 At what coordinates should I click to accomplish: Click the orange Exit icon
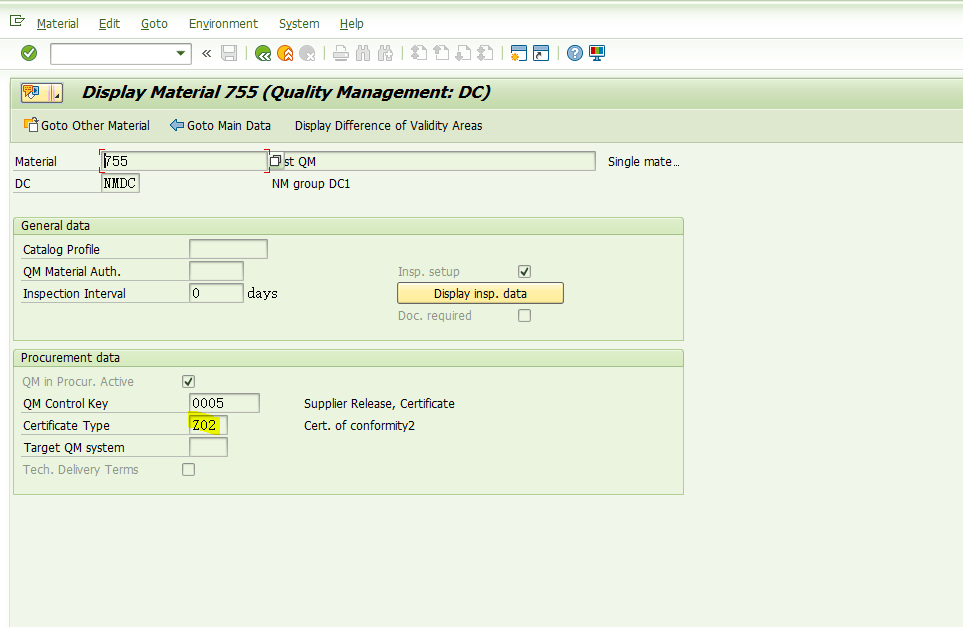286,54
